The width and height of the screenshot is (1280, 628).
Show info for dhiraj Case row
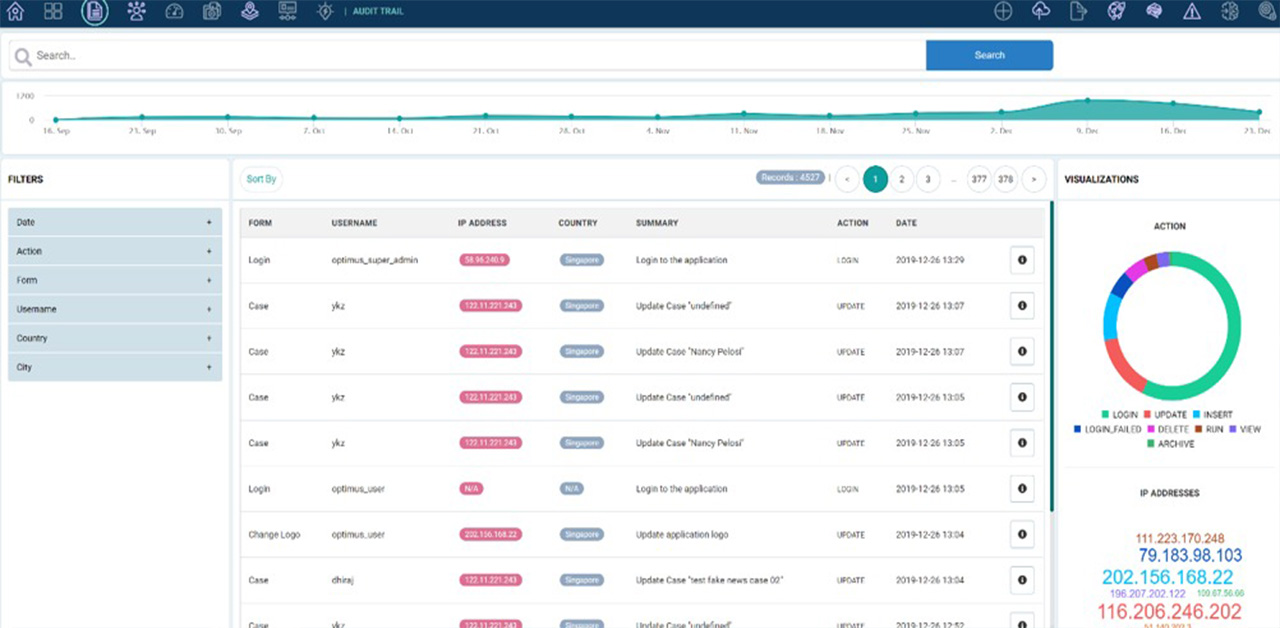click(1022, 580)
